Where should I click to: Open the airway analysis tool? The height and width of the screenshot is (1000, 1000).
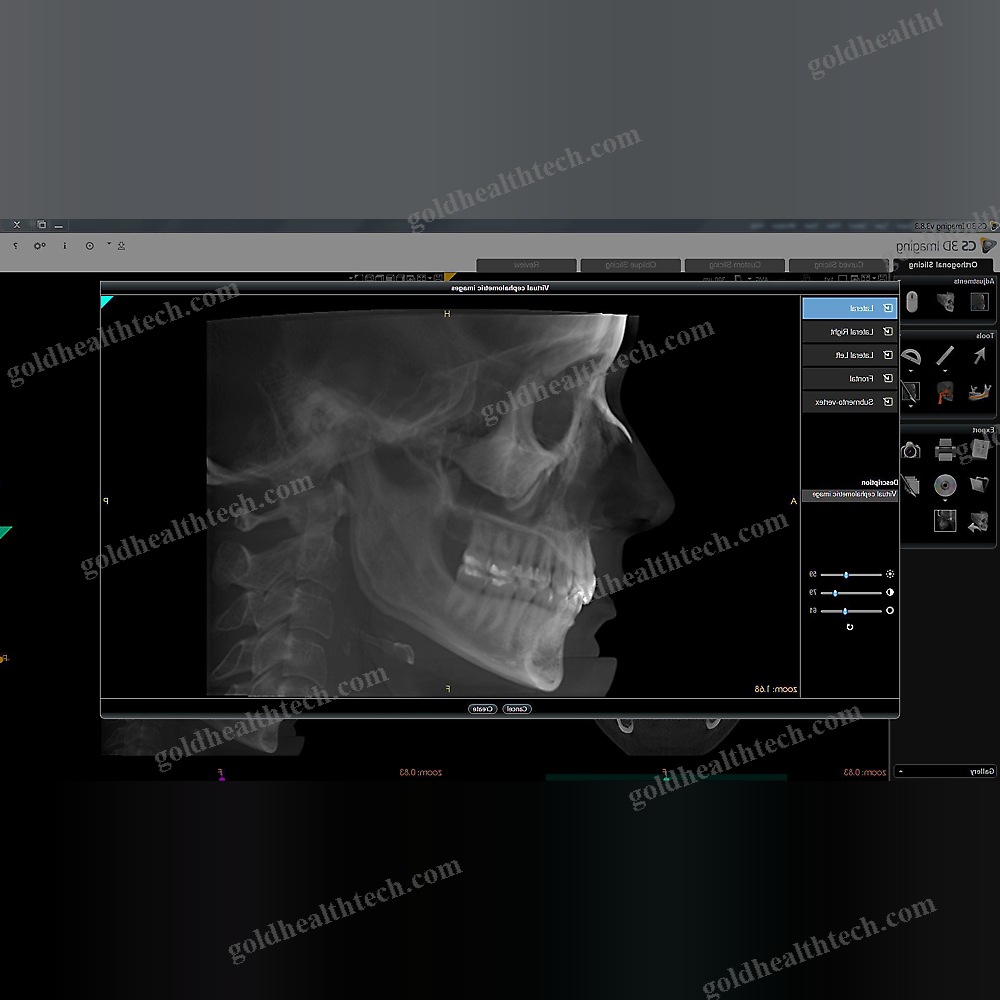click(945, 392)
